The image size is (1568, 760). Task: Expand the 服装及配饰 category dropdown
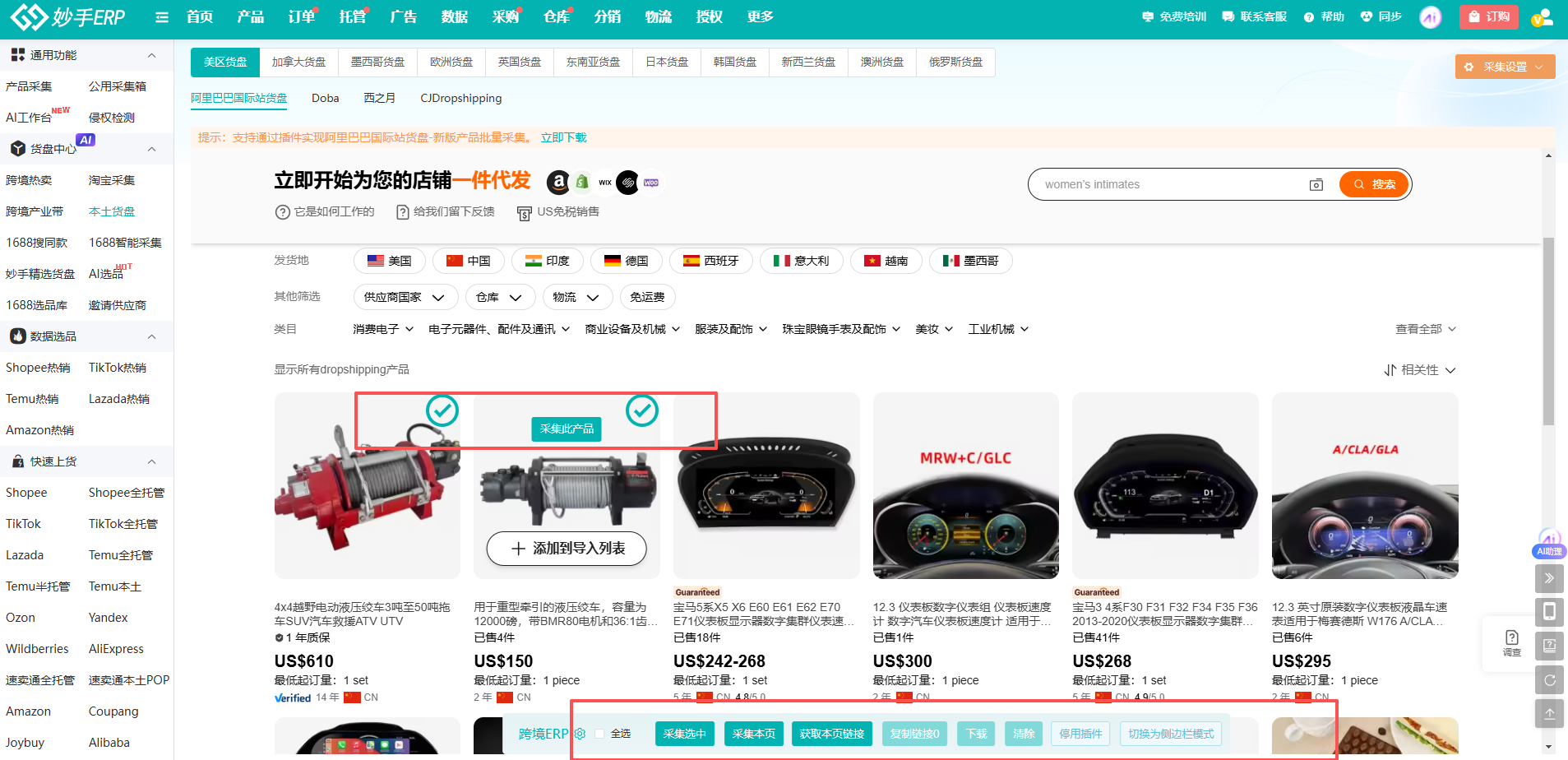(731, 329)
